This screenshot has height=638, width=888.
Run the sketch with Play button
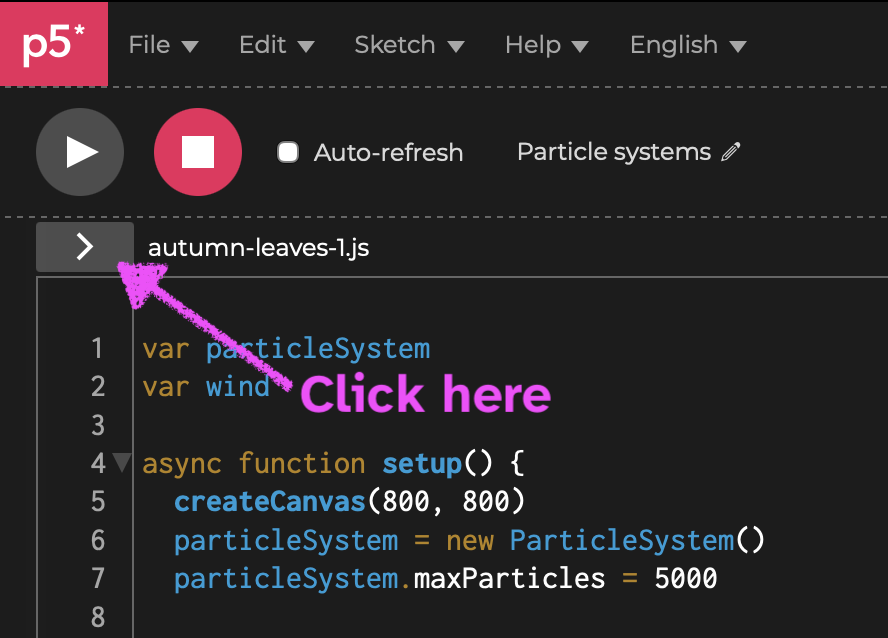pyautogui.click(x=80, y=152)
